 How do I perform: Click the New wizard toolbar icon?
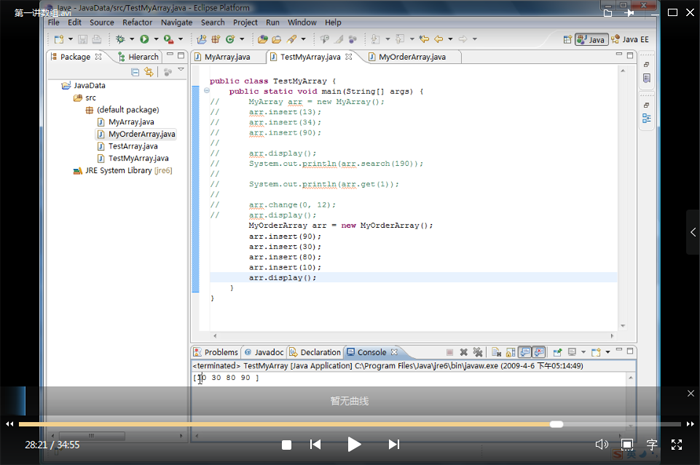tap(58, 39)
